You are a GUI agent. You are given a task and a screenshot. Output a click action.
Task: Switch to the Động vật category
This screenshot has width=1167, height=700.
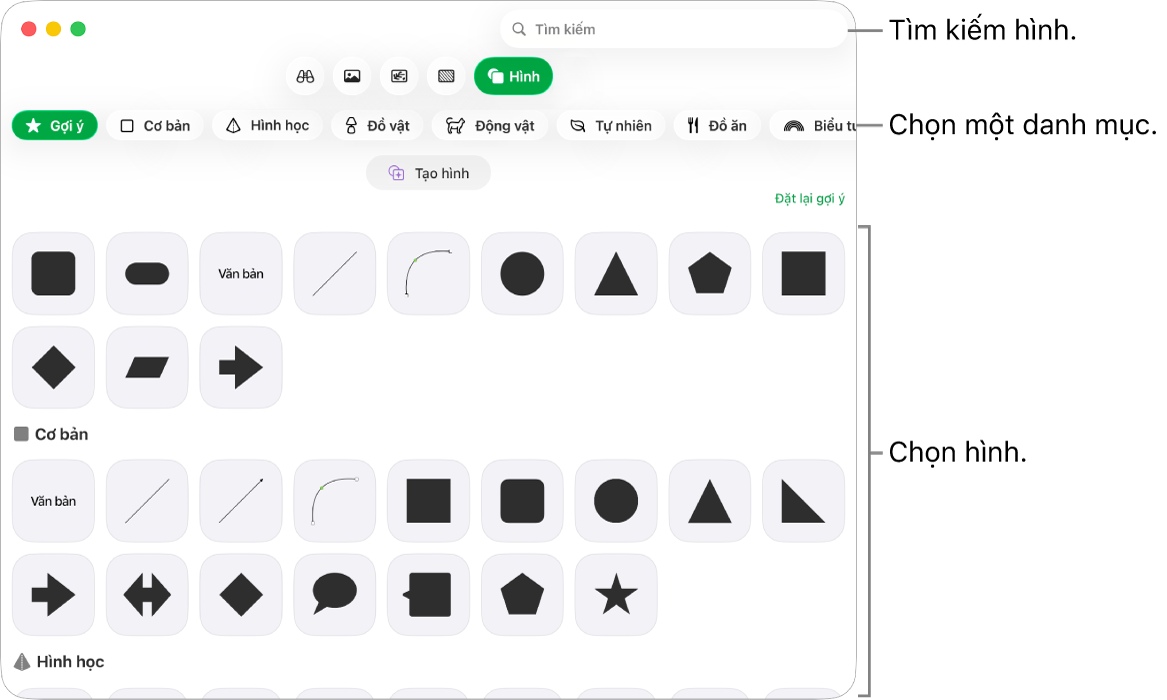pyautogui.click(x=490, y=126)
